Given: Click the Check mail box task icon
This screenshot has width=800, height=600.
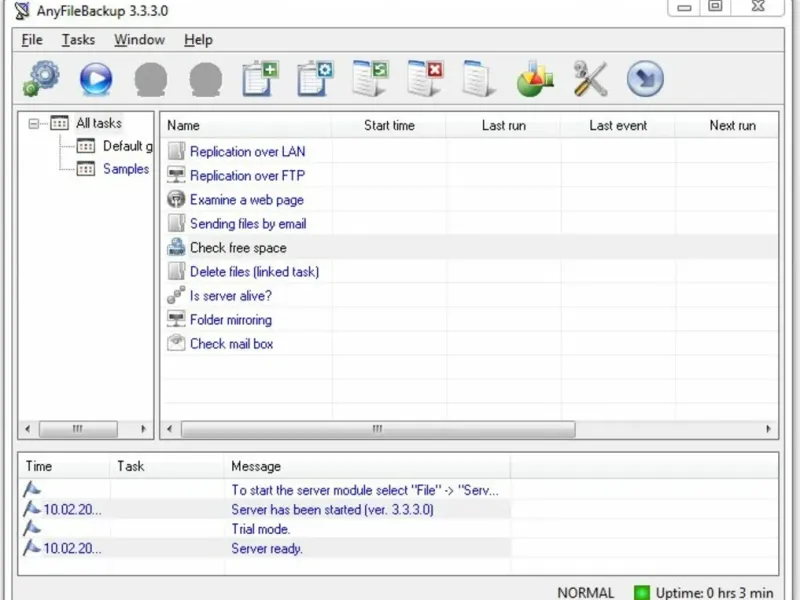Looking at the screenshot, I should pos(176,343).
